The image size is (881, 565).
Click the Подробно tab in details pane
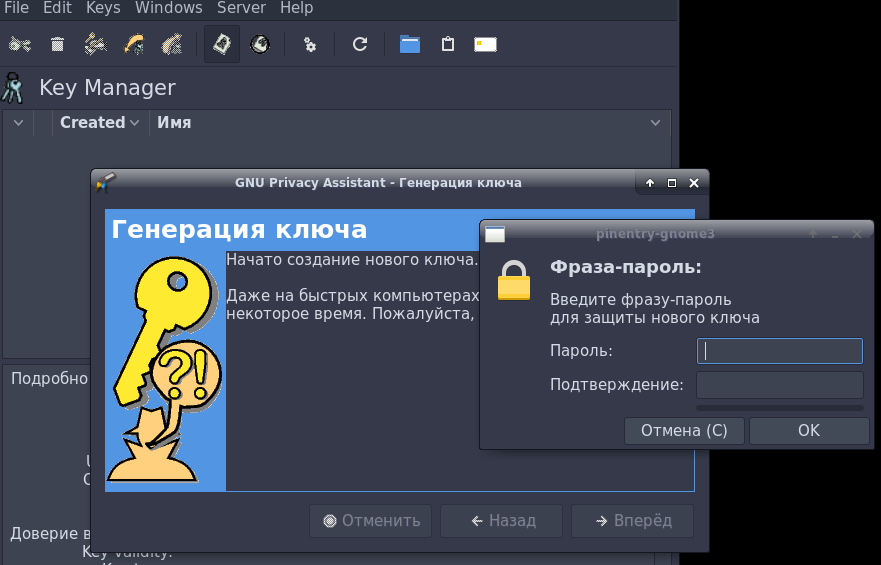pyautogui.click(x=49, y=379)
